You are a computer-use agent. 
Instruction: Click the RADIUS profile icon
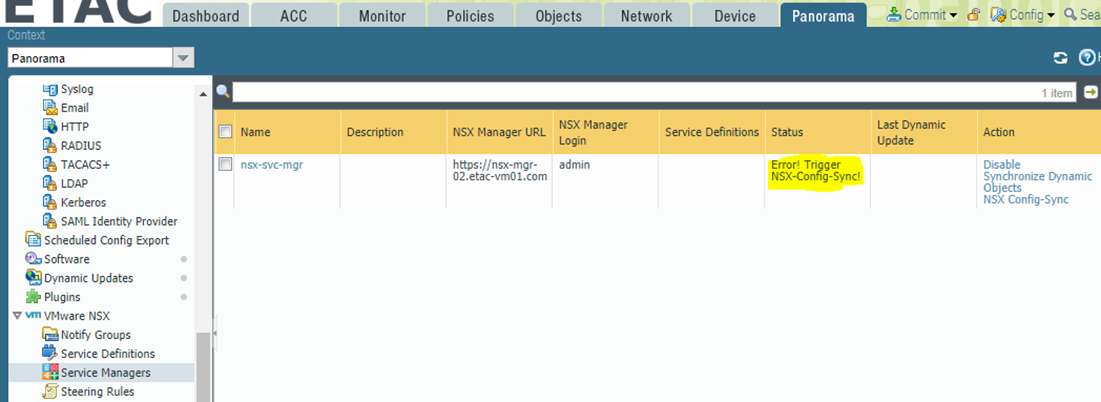click(x=50, y=146)
